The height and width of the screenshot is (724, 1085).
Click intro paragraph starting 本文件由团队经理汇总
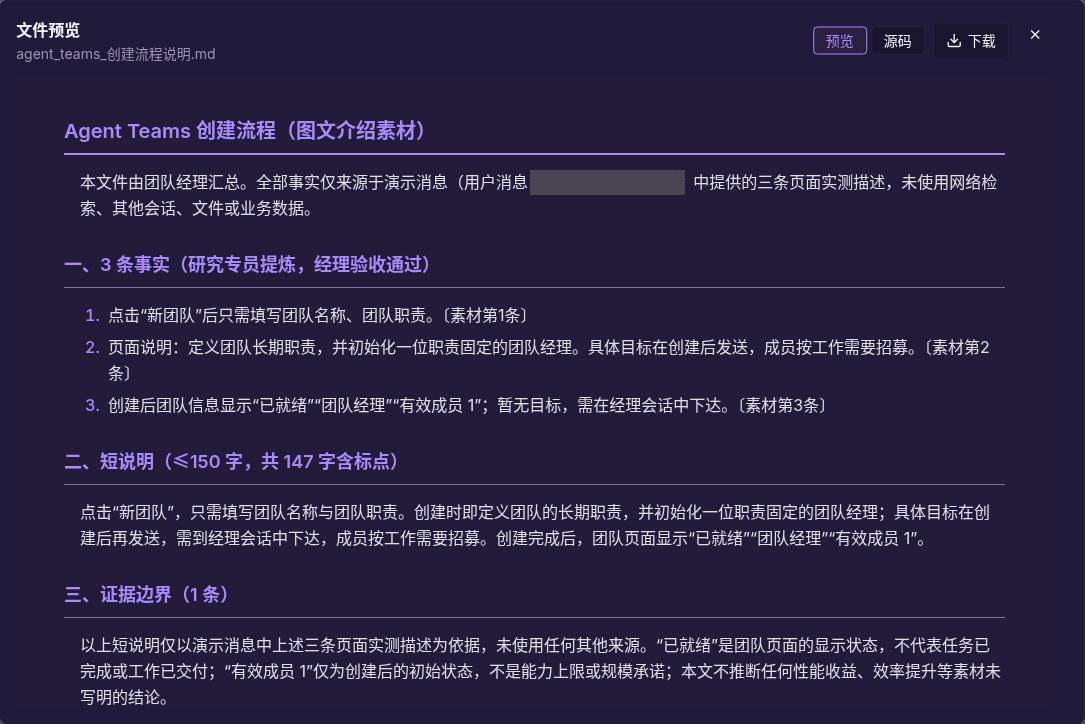(538, 195)
